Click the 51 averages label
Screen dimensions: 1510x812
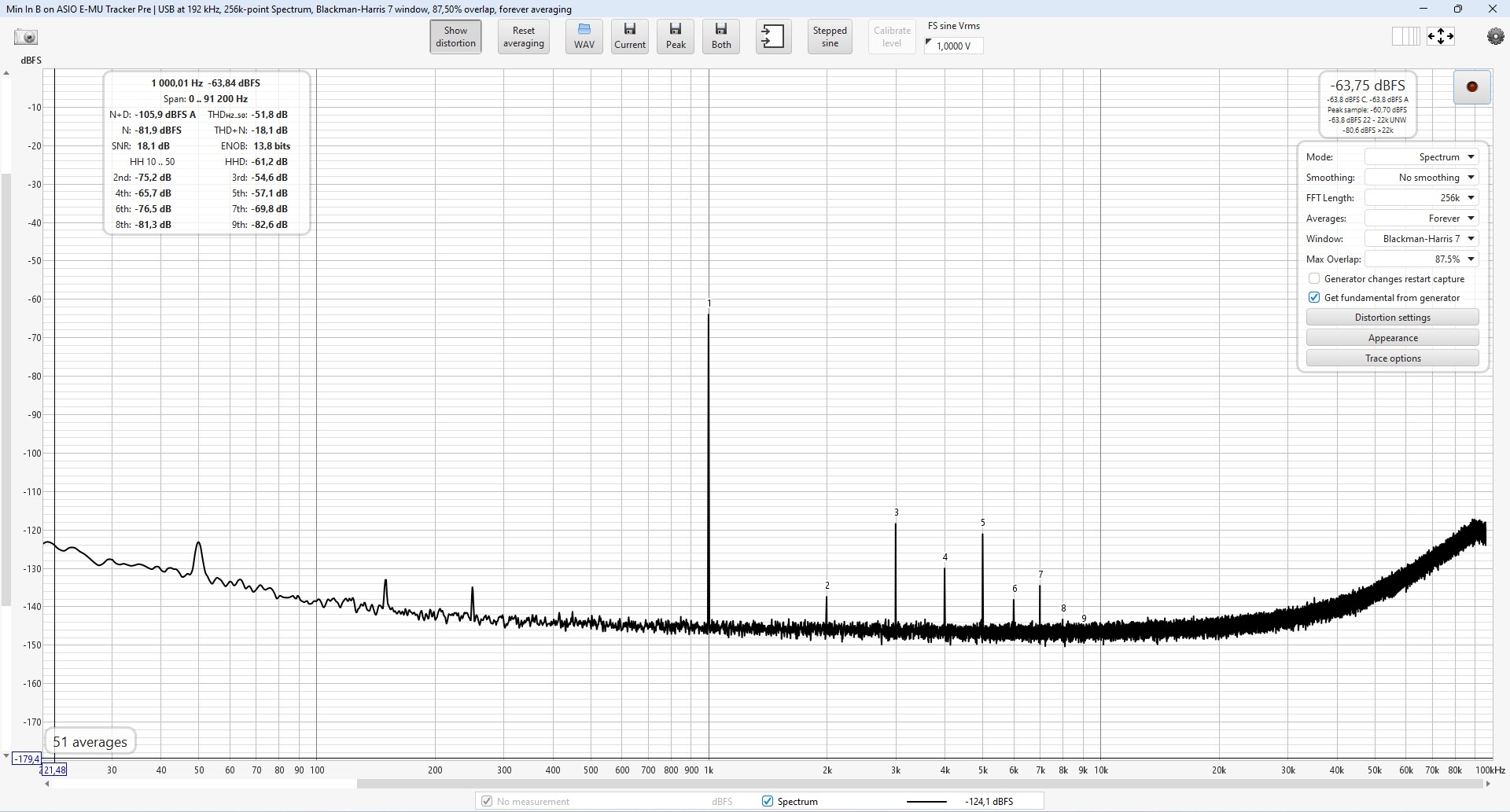click(x=90, y=741)
